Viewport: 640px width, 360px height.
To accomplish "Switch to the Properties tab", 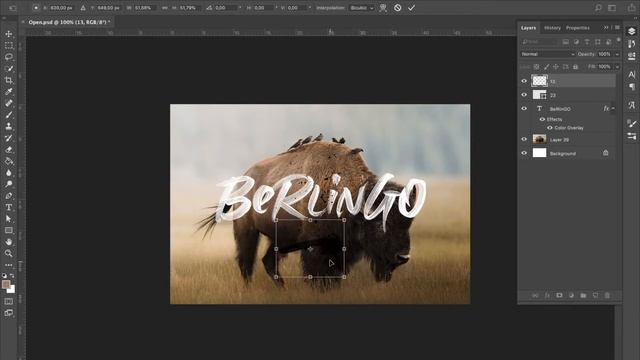I will pos(578,28).
